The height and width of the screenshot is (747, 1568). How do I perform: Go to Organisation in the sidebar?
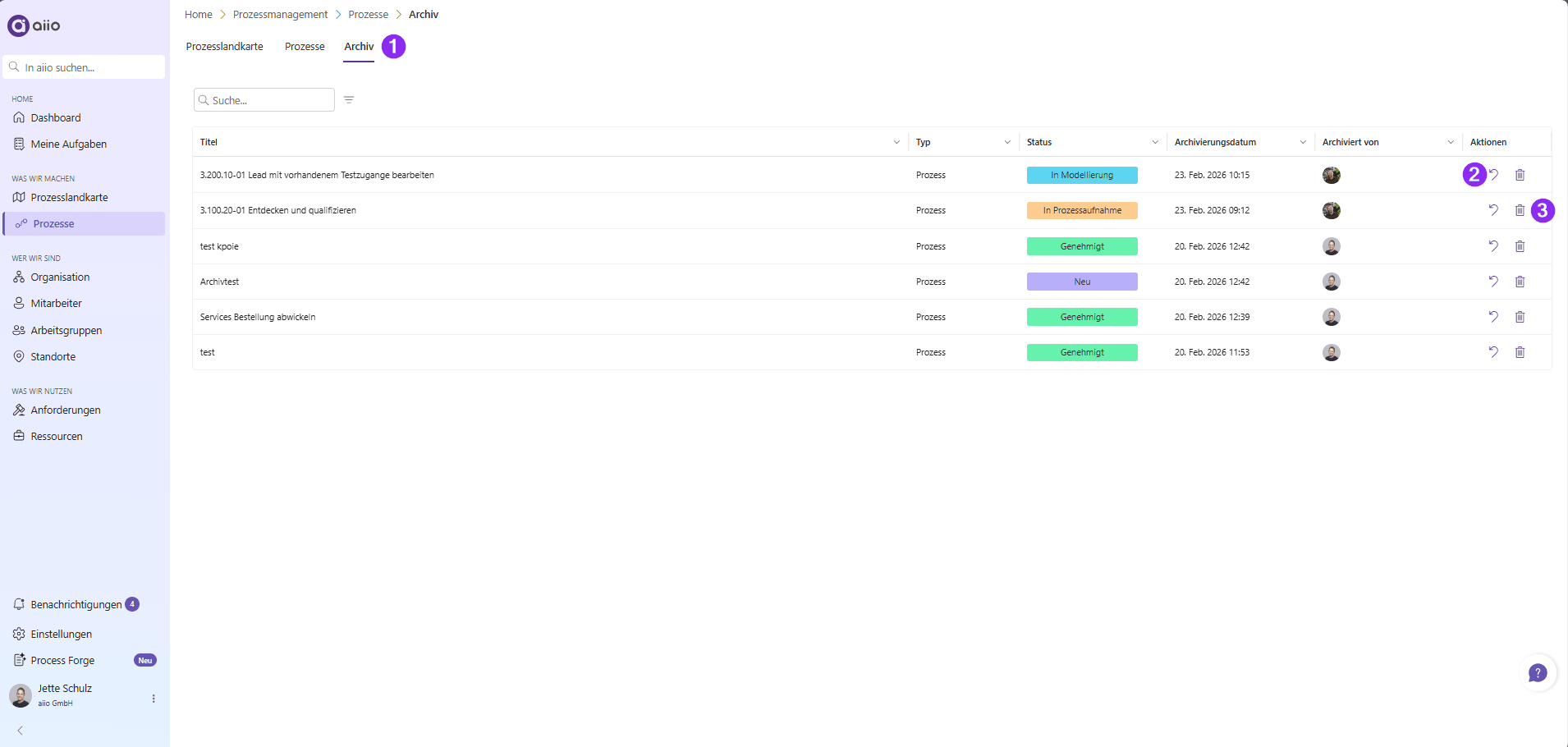click(x=60, y=277)
